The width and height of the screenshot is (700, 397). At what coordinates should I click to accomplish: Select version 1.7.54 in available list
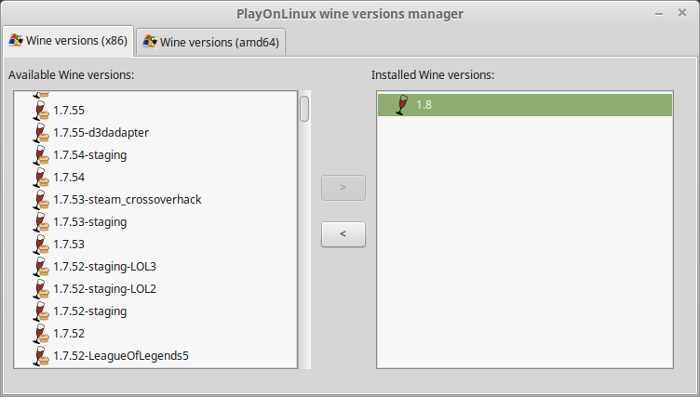(x=69, y=177)
